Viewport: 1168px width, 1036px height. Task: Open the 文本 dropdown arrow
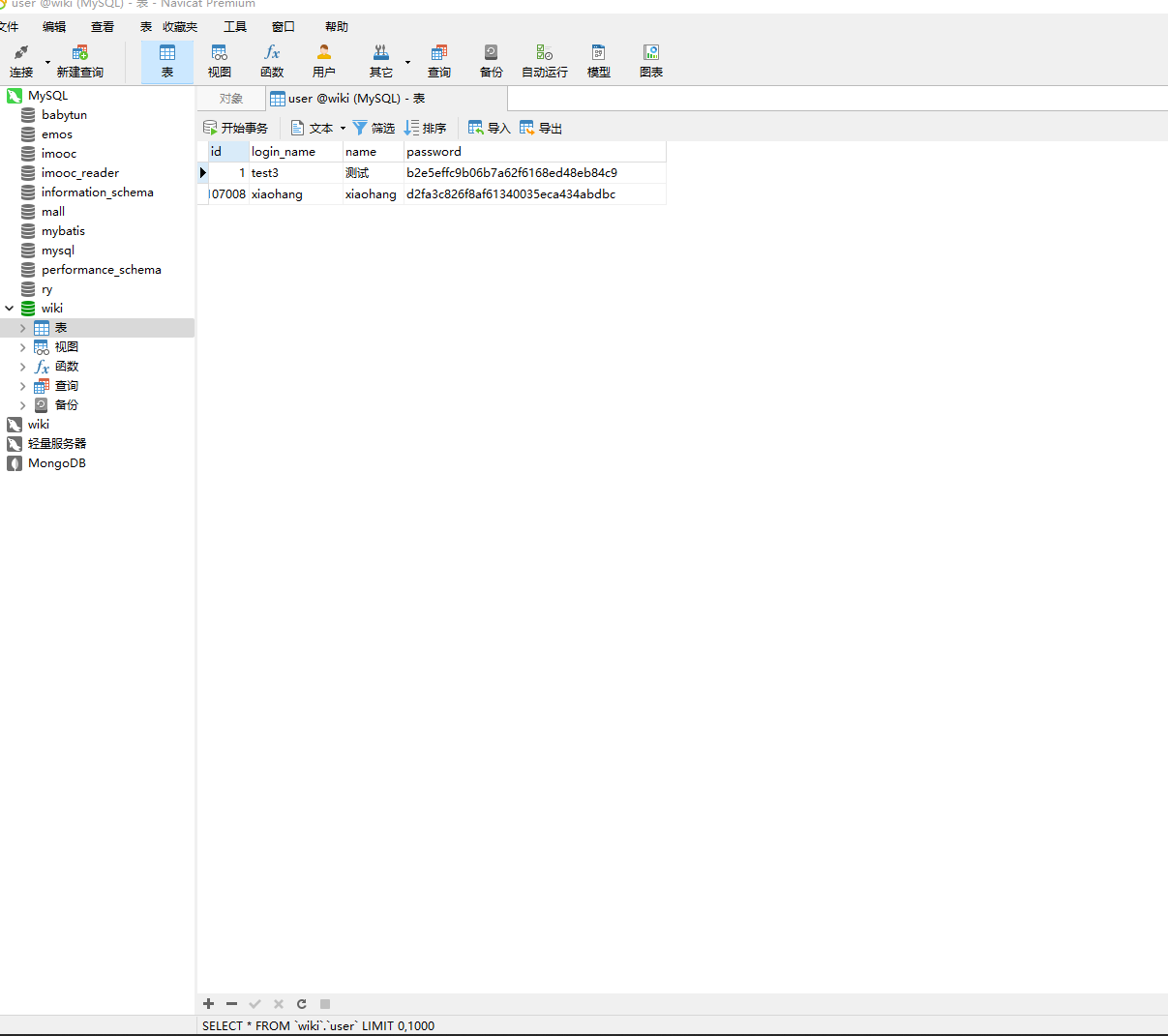(343, 128)
